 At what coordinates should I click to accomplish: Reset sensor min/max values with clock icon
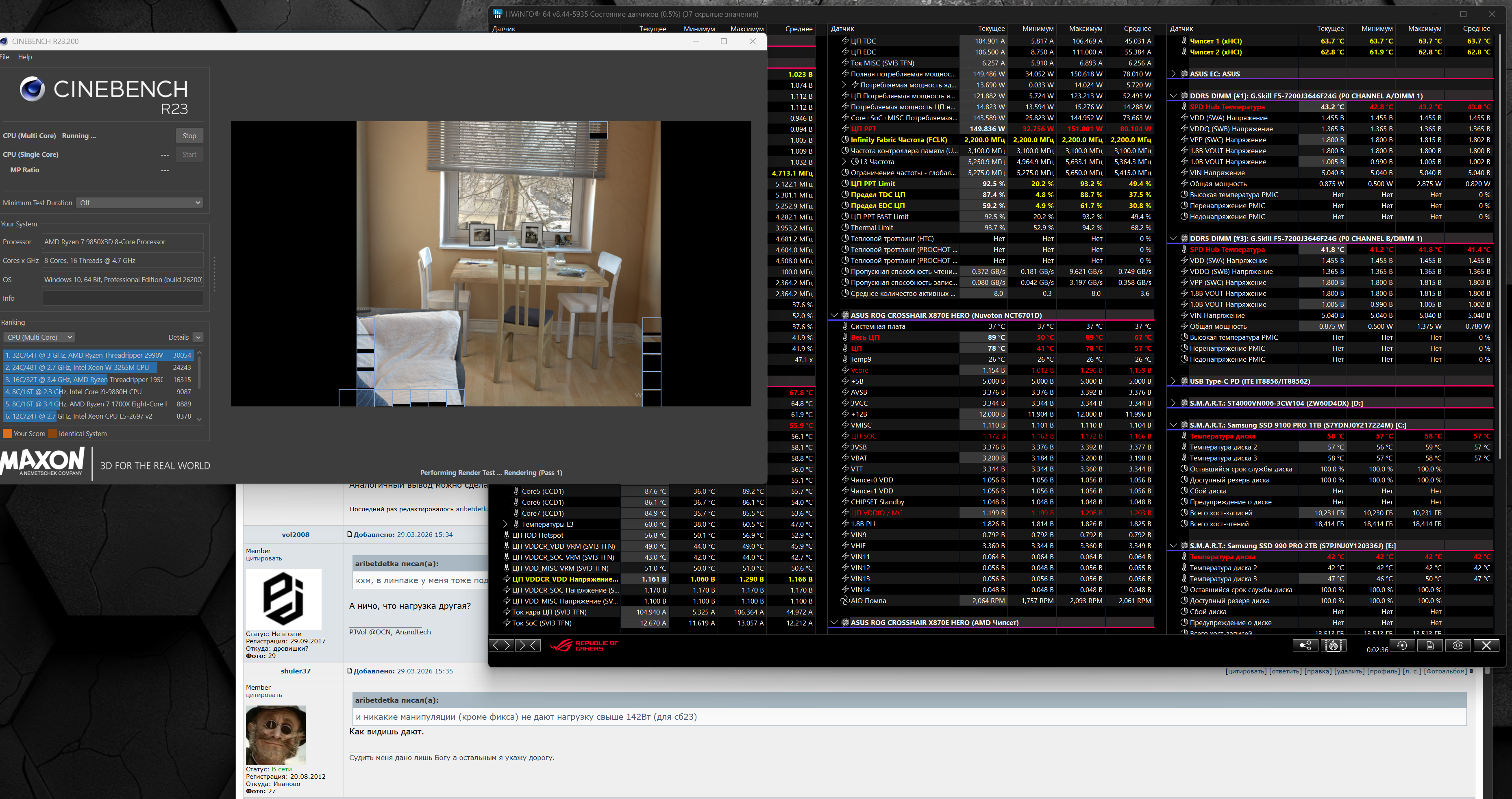(1402, 645)
